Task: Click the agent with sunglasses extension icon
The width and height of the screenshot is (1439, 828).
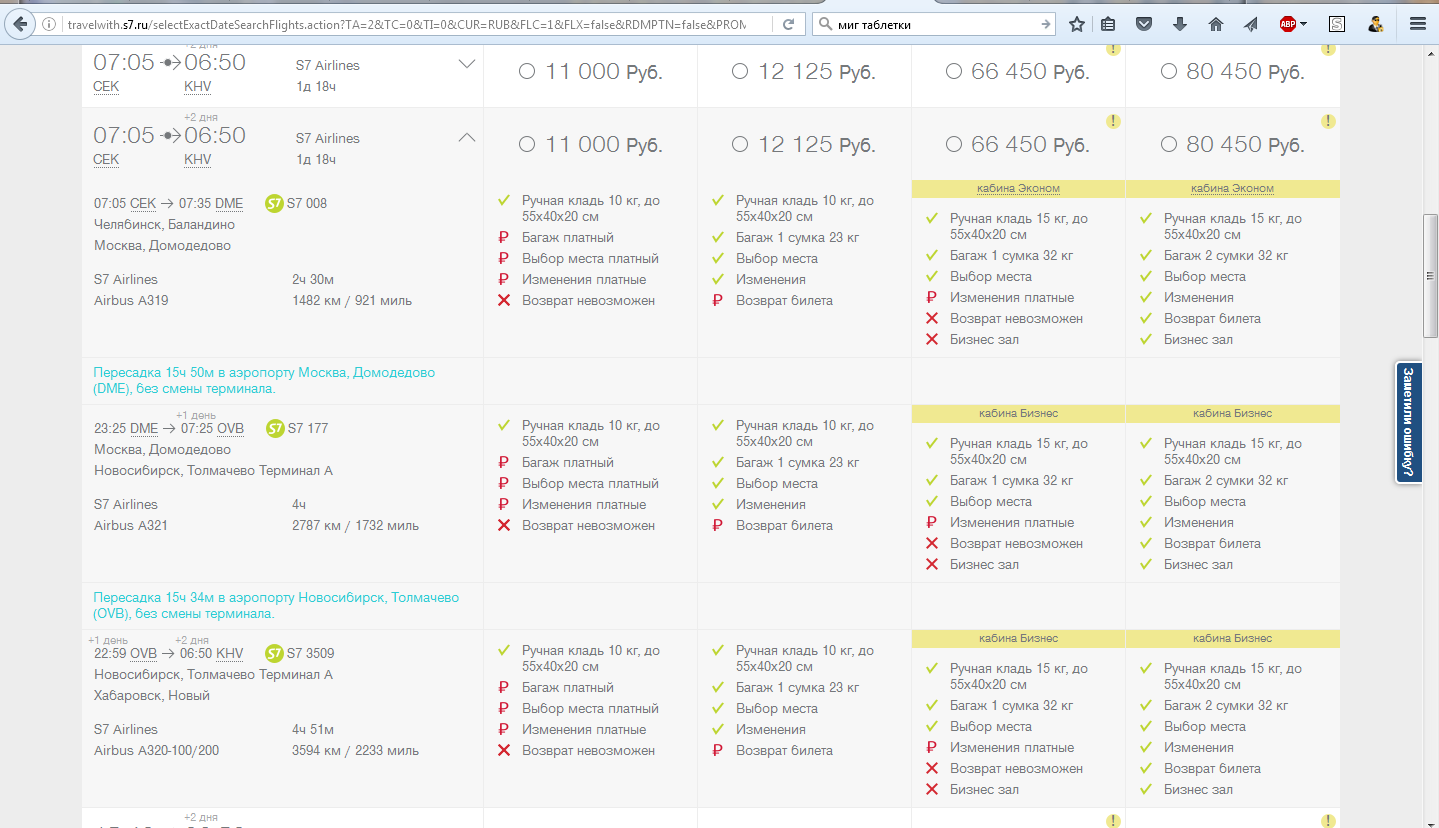Action: [x=1376, y=24]
